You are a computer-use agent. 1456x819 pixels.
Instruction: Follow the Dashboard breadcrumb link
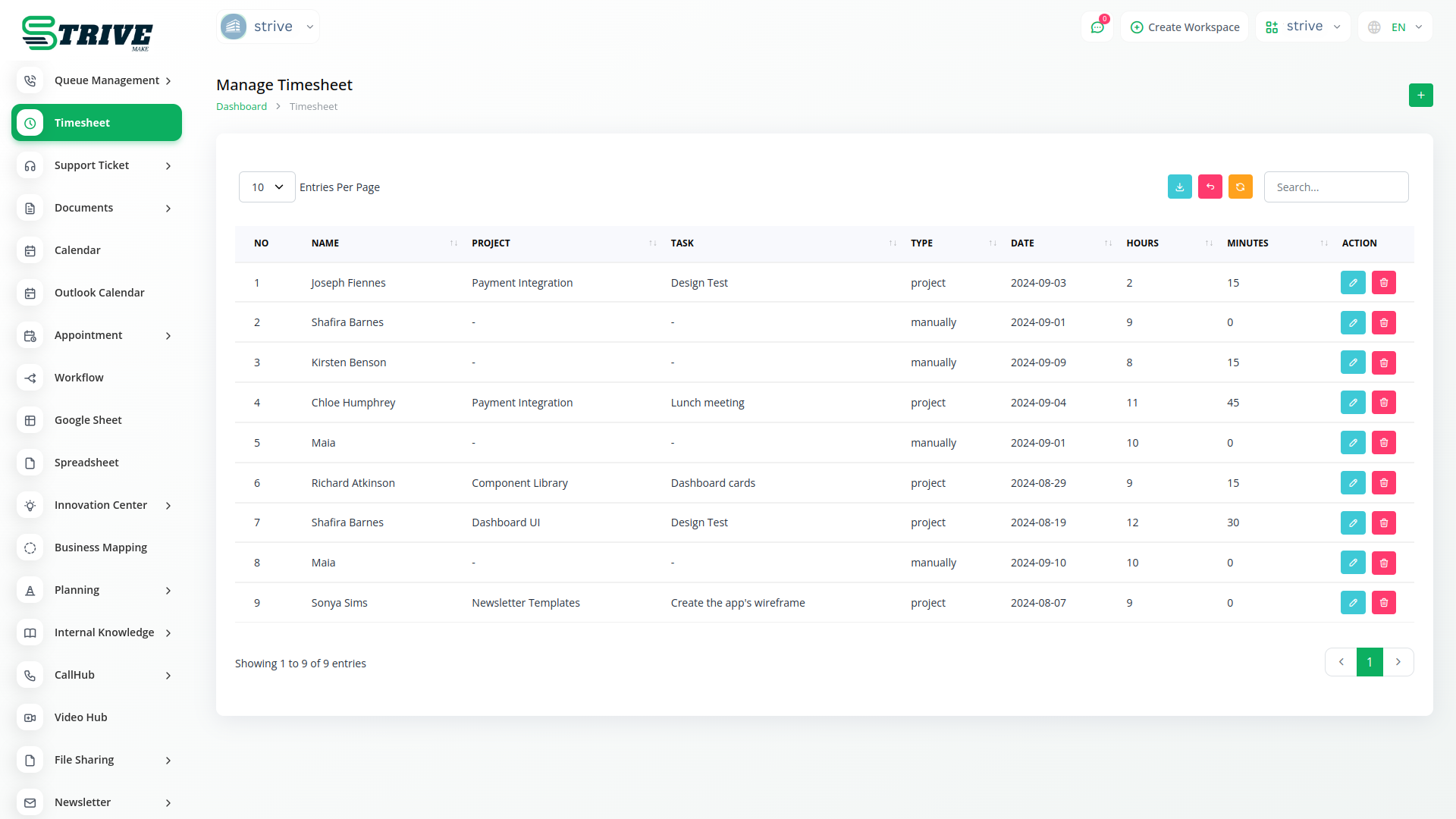pyautogui.click(x=241, y=106)
